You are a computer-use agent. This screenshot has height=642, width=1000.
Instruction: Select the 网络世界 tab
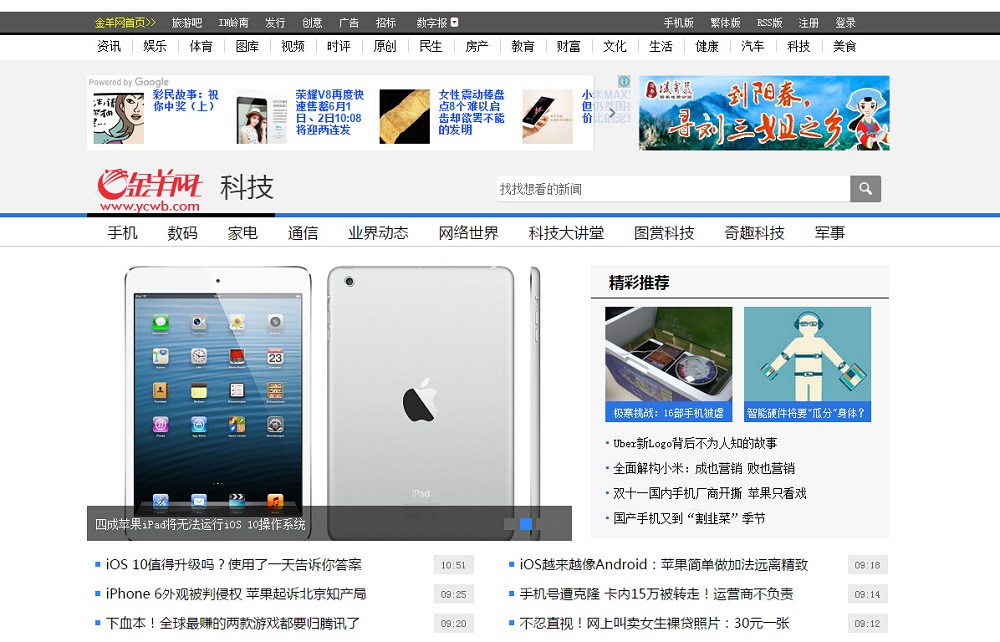tap(469, 233)
